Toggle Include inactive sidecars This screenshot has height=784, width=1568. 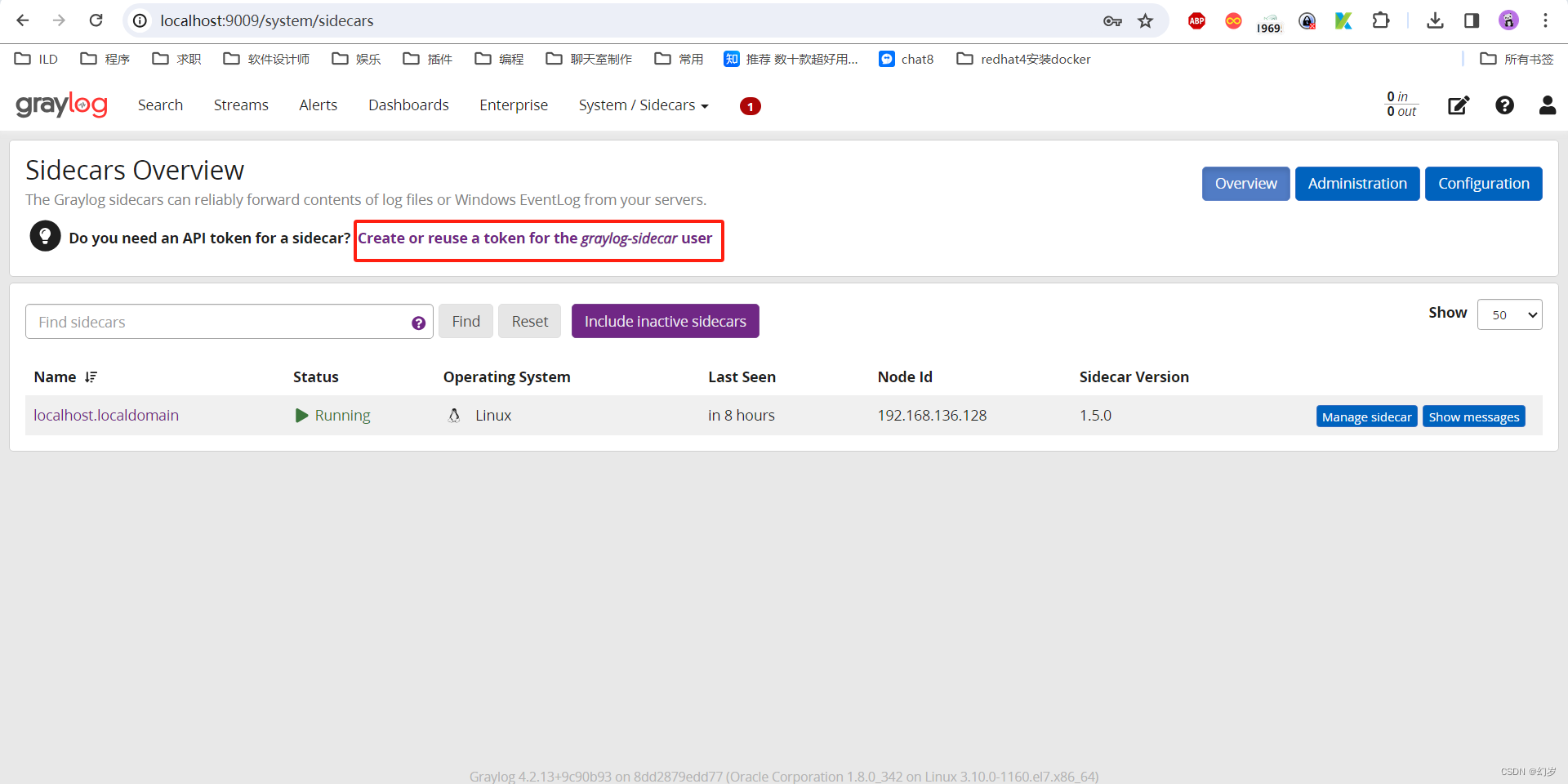665,321
